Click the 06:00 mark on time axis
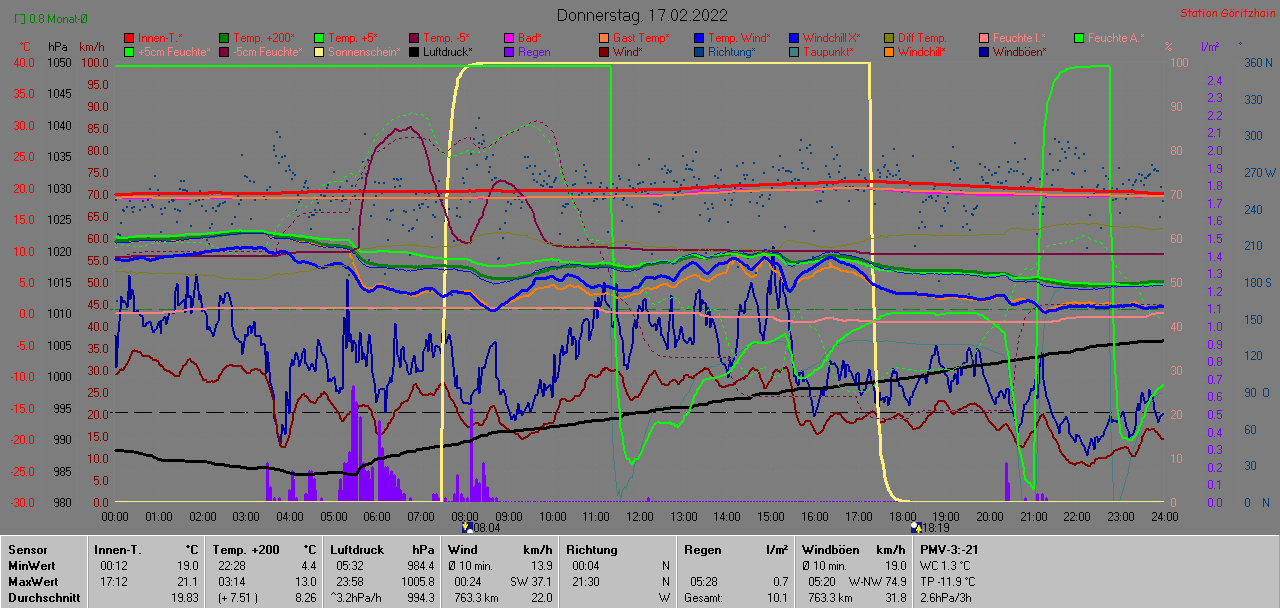The image size is (1280, 608). 377,517
